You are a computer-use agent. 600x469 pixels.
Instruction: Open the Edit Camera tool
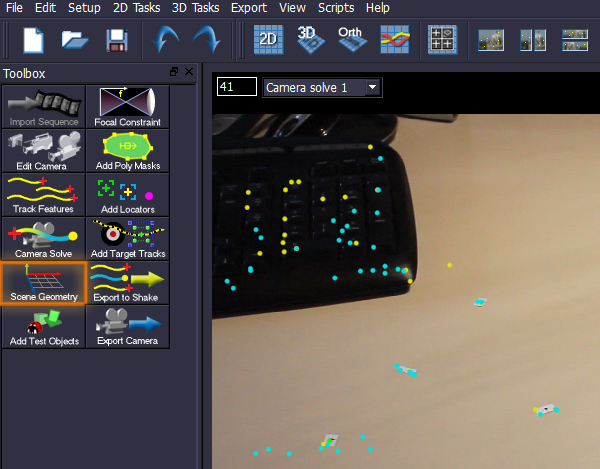pos(44,150)
